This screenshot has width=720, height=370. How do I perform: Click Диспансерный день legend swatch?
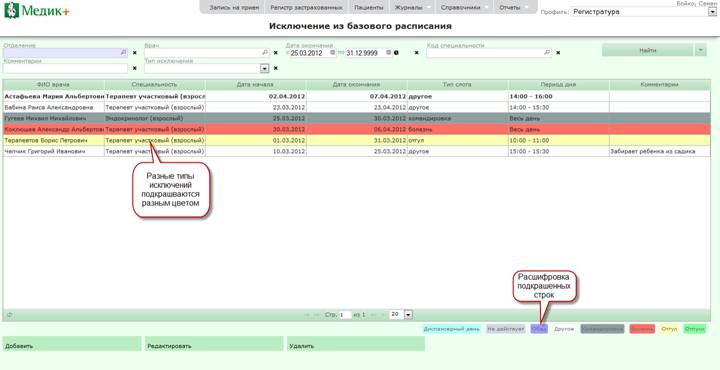pos(451,329)
